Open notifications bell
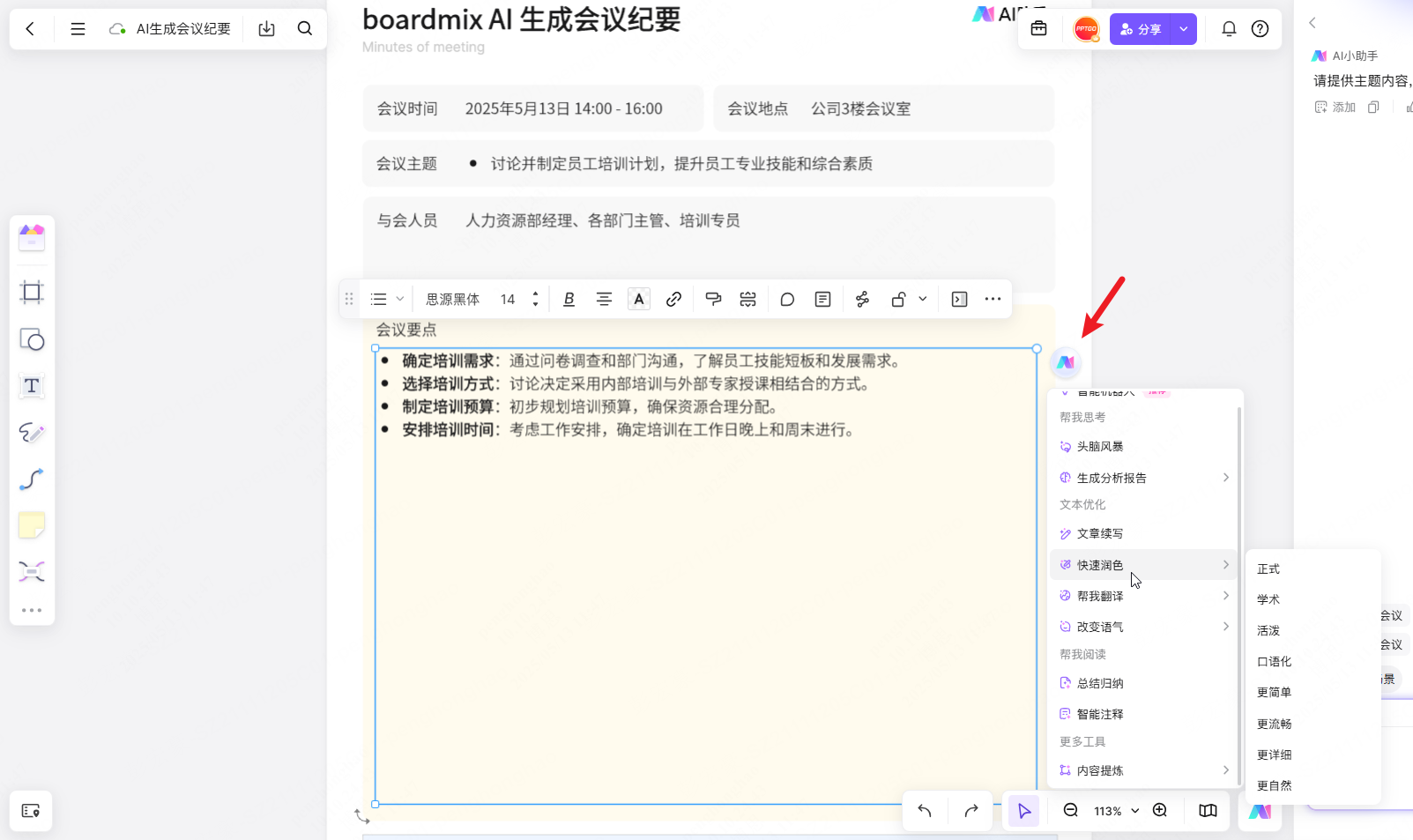The image size is (1413, 840). (1229, 29)
